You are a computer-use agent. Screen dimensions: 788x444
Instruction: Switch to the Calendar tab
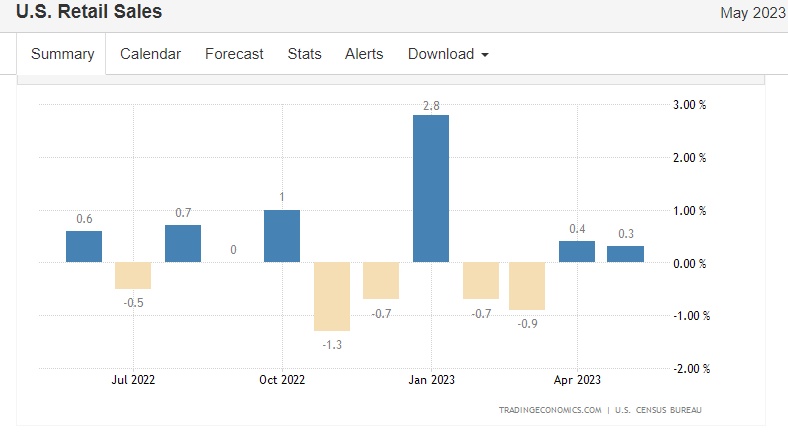[150, 54]
